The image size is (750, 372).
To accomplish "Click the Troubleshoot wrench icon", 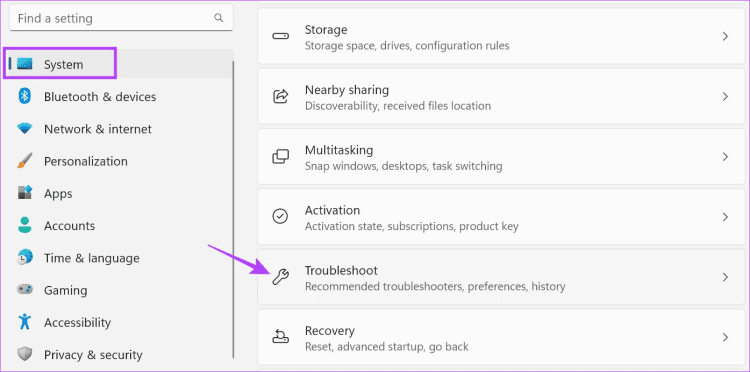I will point(280,277).
